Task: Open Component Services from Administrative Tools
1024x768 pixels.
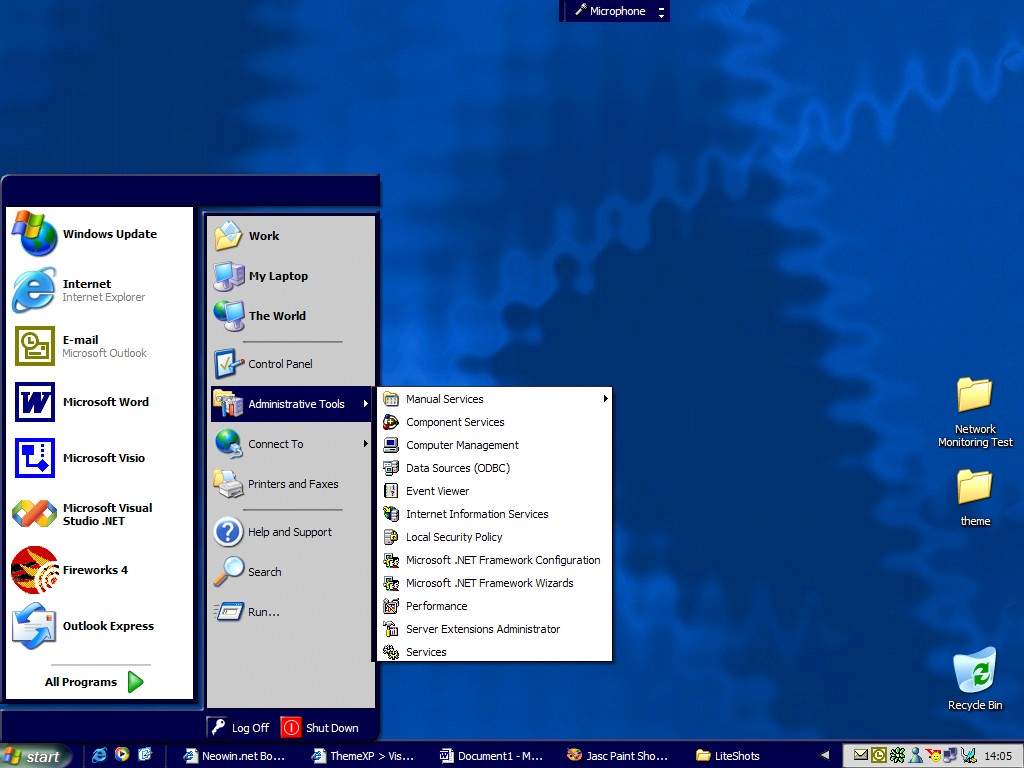Action: click(x=495, y=422)
